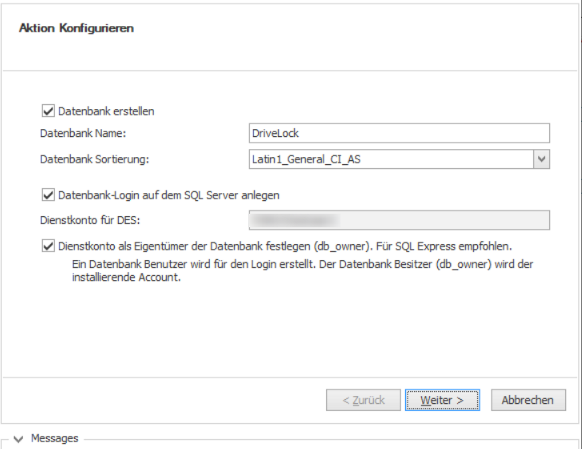Click the 'Datenbank Name:' label
582x449 pixels.
[83, 133]
